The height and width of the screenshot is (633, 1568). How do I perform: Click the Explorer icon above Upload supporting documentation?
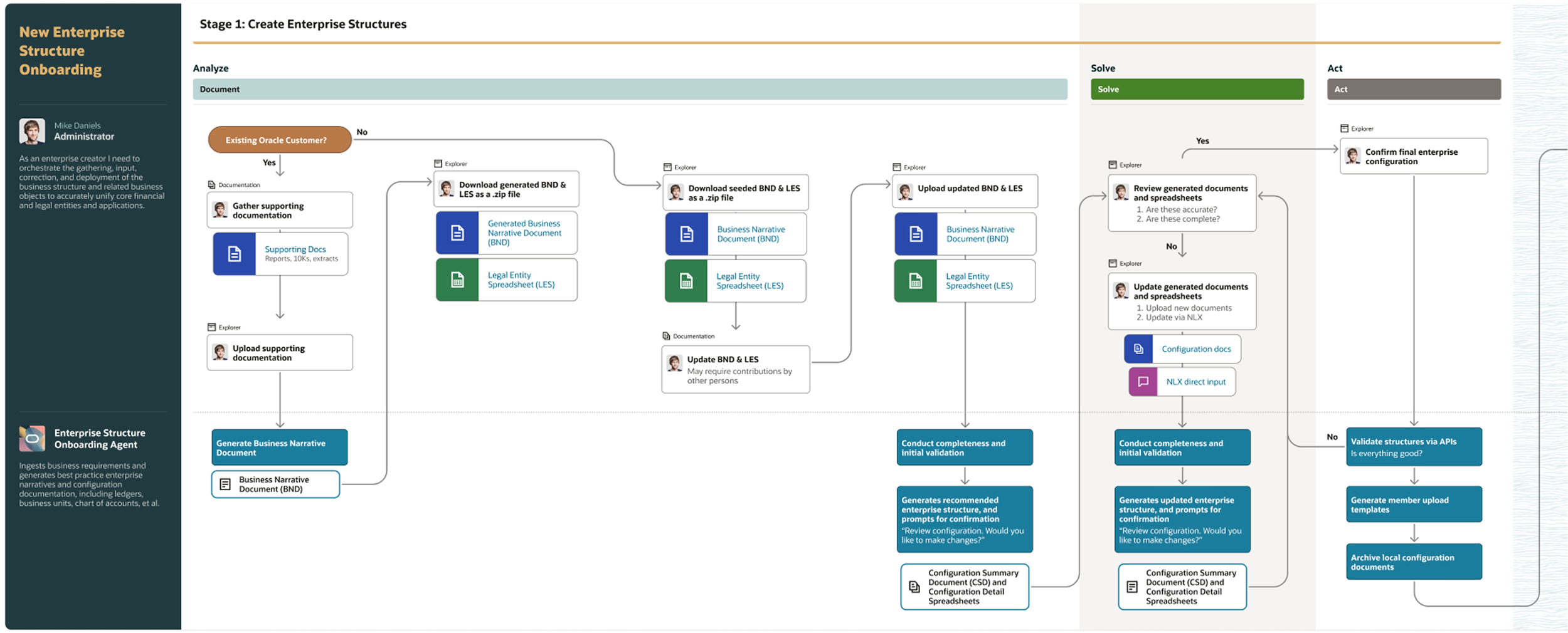point(210,327)
